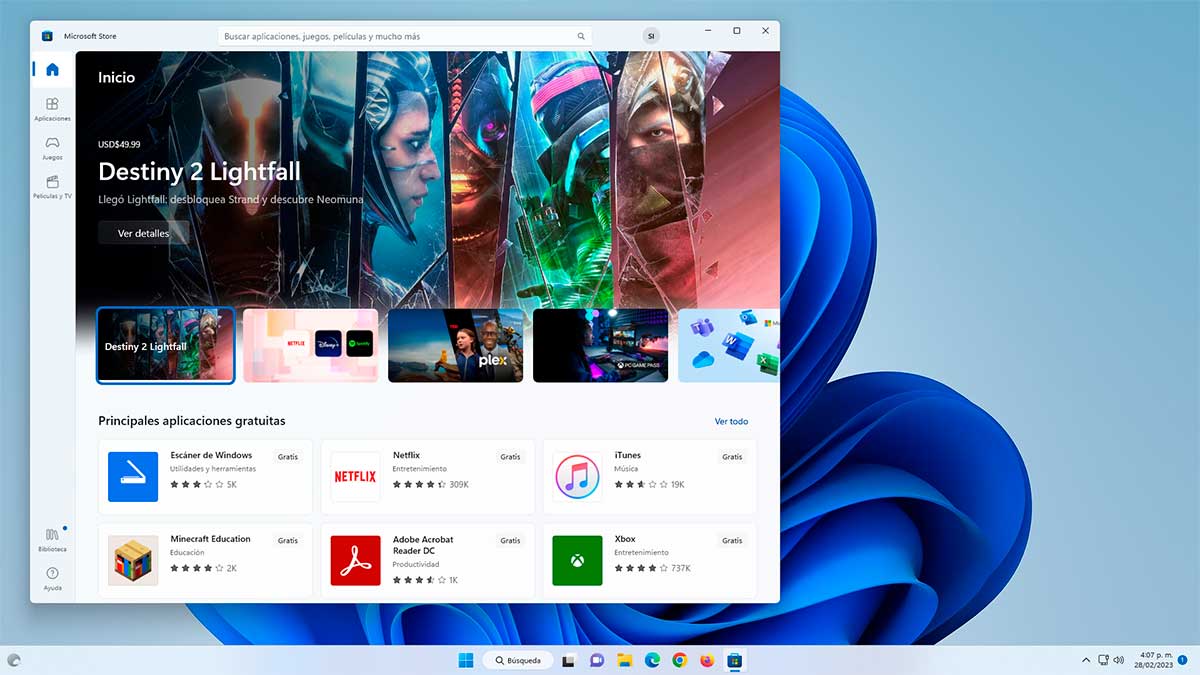Viewport: 1200px width, 675px height.
Task: Open Microsoft Edge from the taskbar
Action: click(x=652, y=660)
